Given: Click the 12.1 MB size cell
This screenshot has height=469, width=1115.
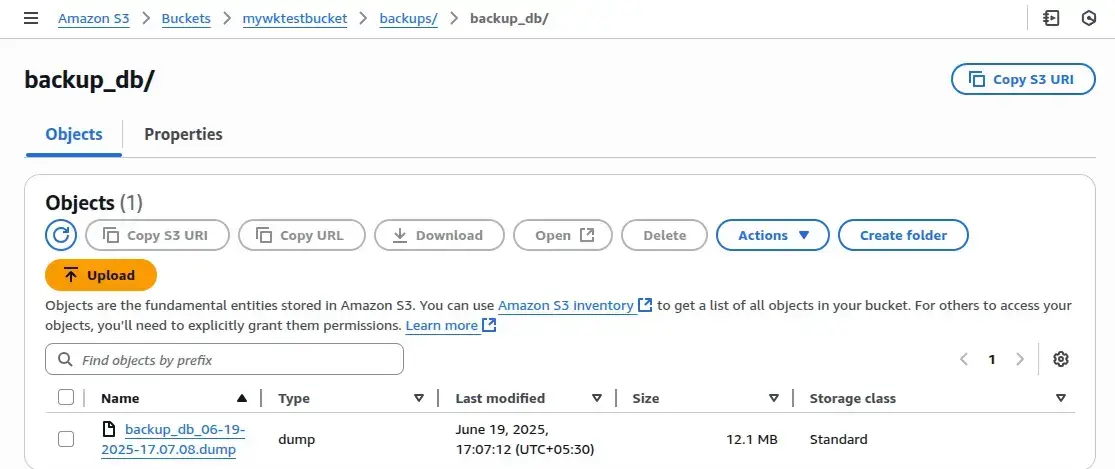Looking at the screenshot, I should tap(752, 439).
